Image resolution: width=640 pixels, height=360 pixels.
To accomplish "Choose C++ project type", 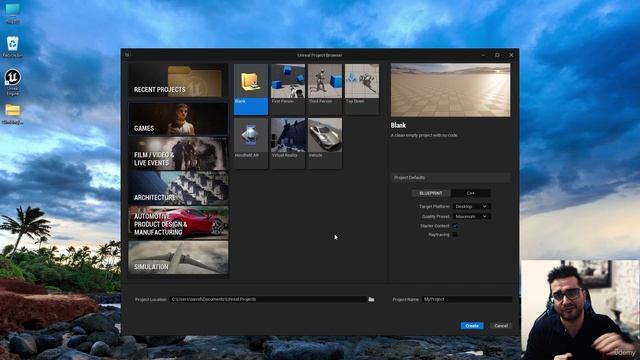I will 471,193.
